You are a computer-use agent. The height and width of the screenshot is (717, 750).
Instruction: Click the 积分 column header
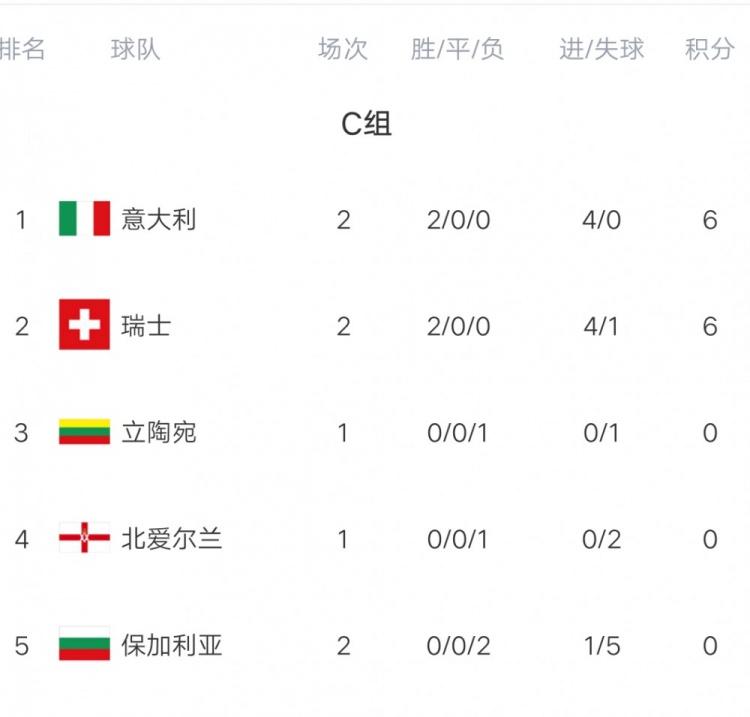[709, 49]
